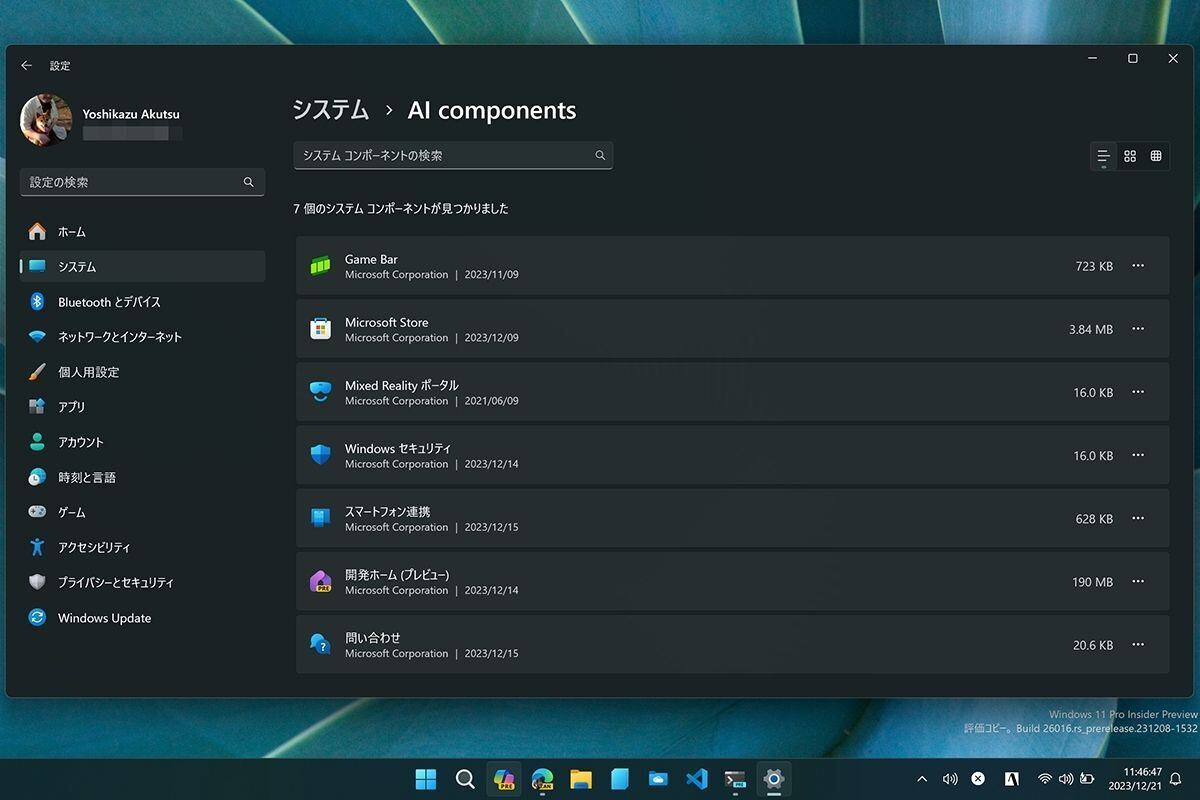This screenshot has width=1200, height=800.
Task: Click the Microsoft Store app icon
Action: 320,329
